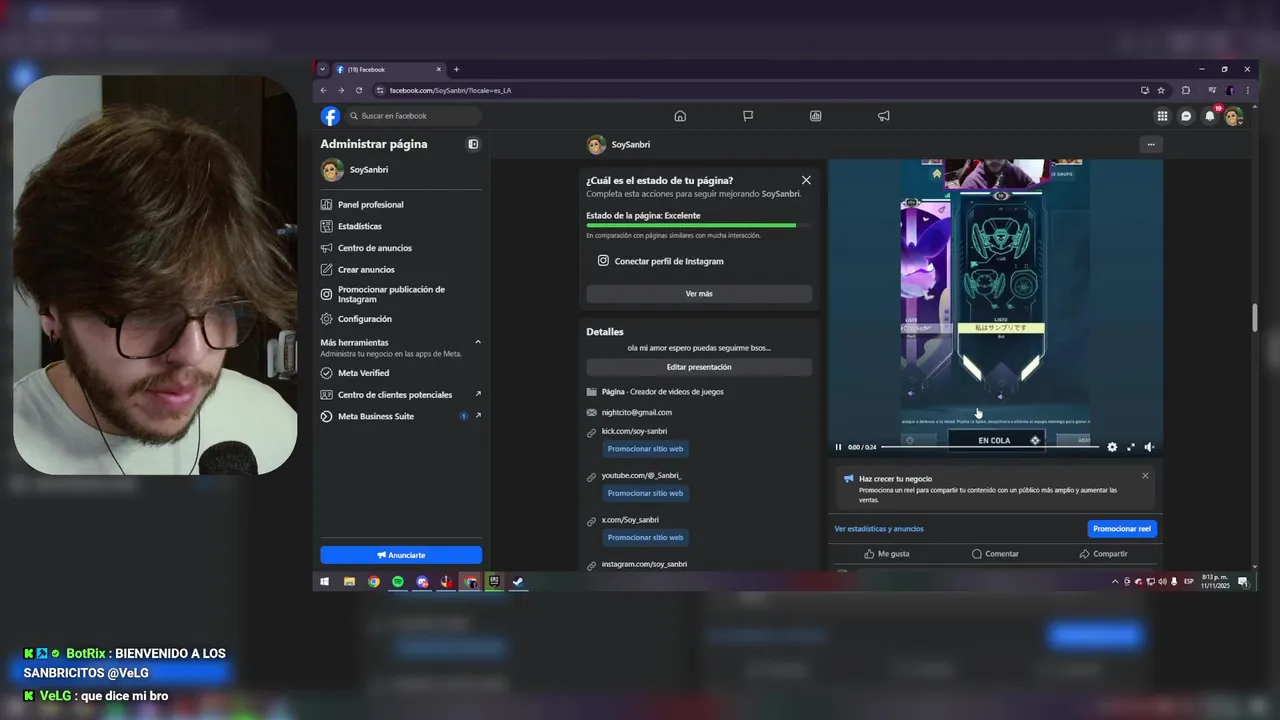Open the SoySanbri page in sidebar
Image resolution: width=1280 pixels, height=720 pixels.
click(x=401, y=170)
